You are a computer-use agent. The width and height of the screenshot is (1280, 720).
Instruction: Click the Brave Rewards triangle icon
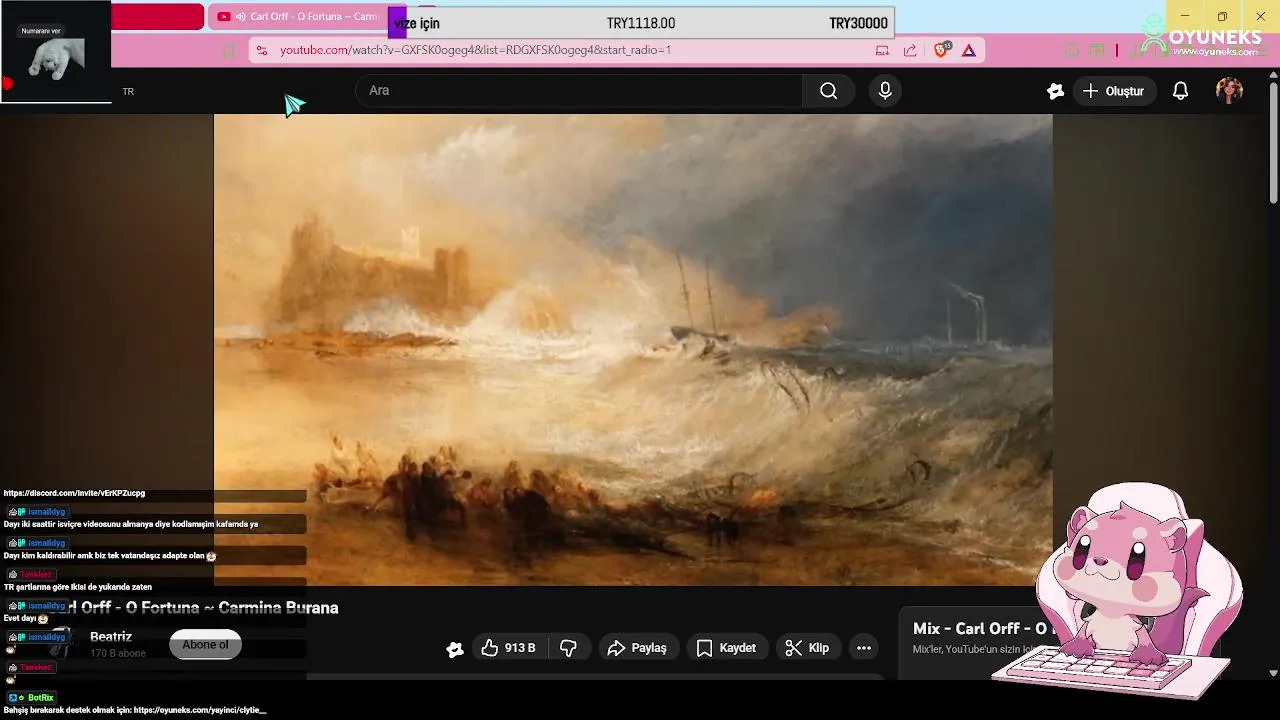coord(968,50)
